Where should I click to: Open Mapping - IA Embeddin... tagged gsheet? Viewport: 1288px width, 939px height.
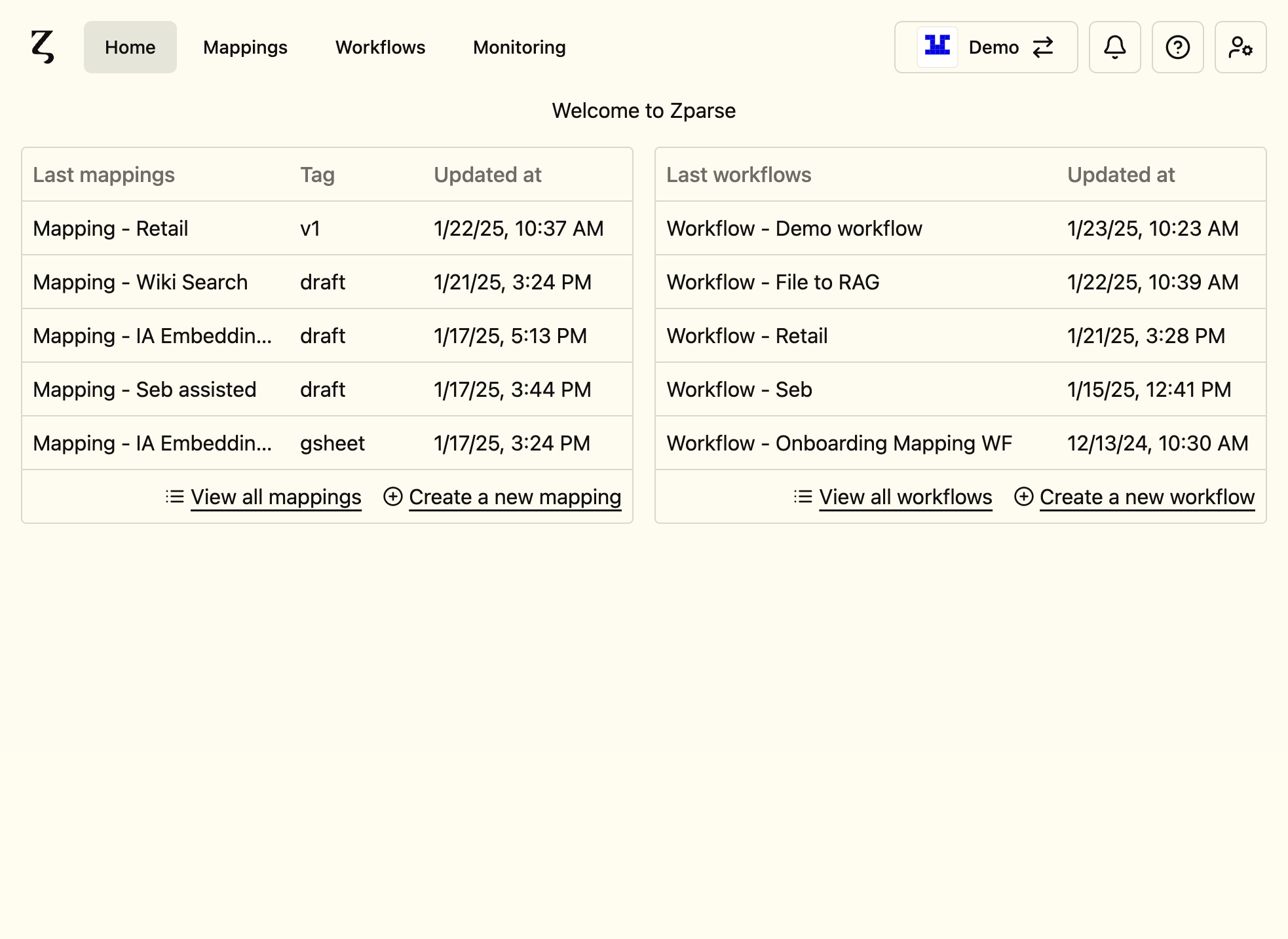[x=327, y=443]
